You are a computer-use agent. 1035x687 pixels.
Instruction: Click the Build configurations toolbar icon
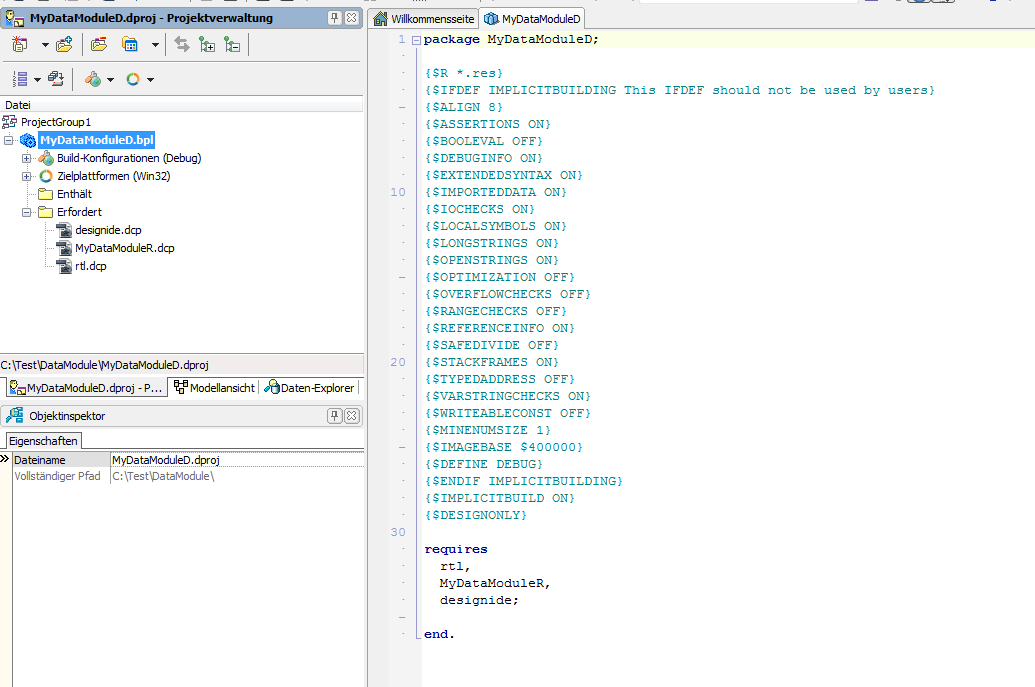(x=93, y=79)
